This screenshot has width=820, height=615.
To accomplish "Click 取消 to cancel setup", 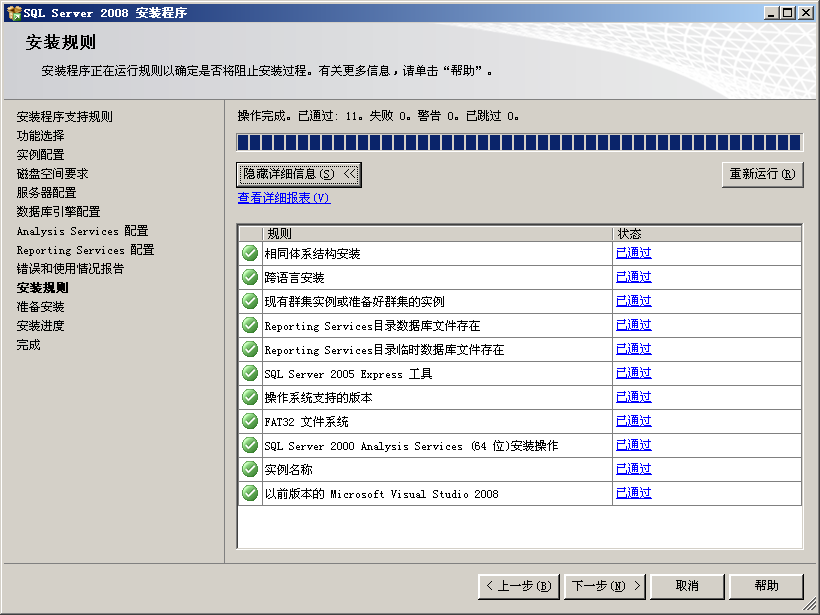I will point(687,586).
